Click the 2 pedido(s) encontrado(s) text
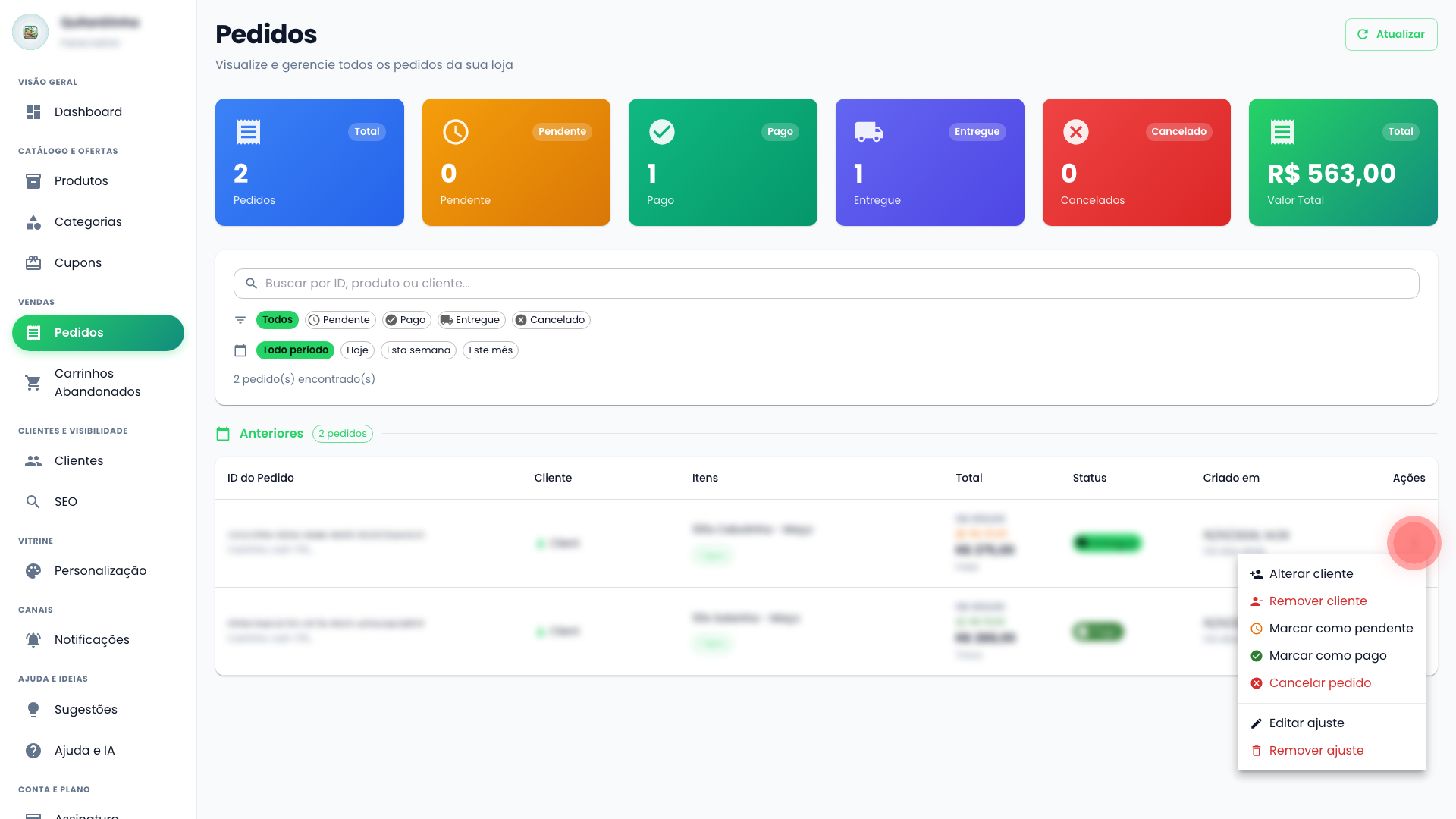 tap(304, 379)
